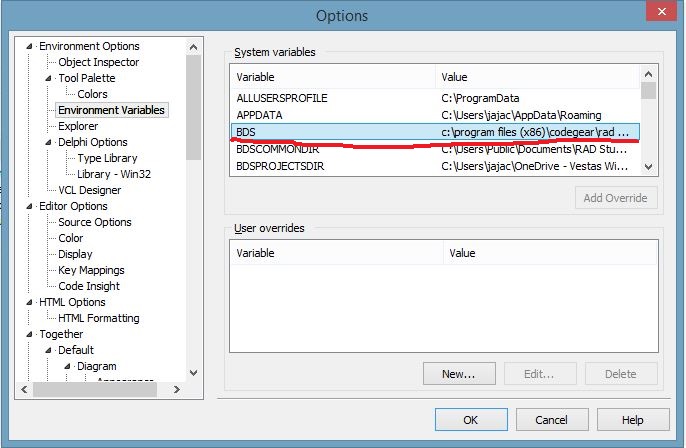The height and width of the screenshot is (448, 686).
Task: Open the Colors page under Tool Palette
Action: click(92, 94)
